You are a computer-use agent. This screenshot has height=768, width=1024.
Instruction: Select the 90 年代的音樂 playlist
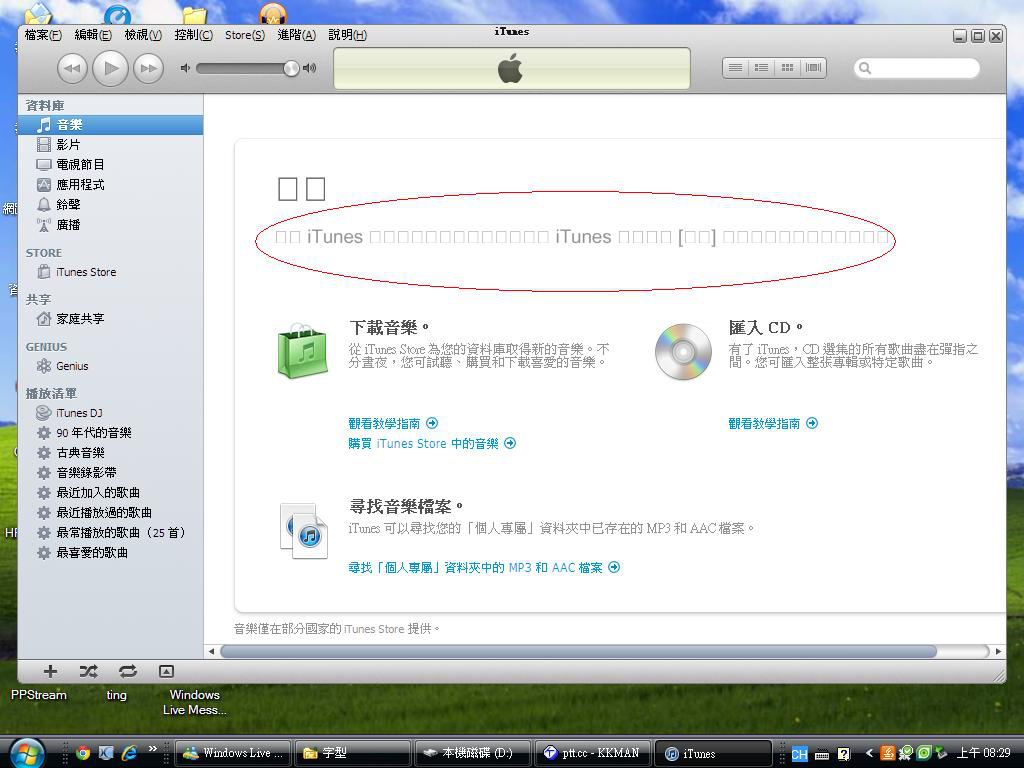110,433
